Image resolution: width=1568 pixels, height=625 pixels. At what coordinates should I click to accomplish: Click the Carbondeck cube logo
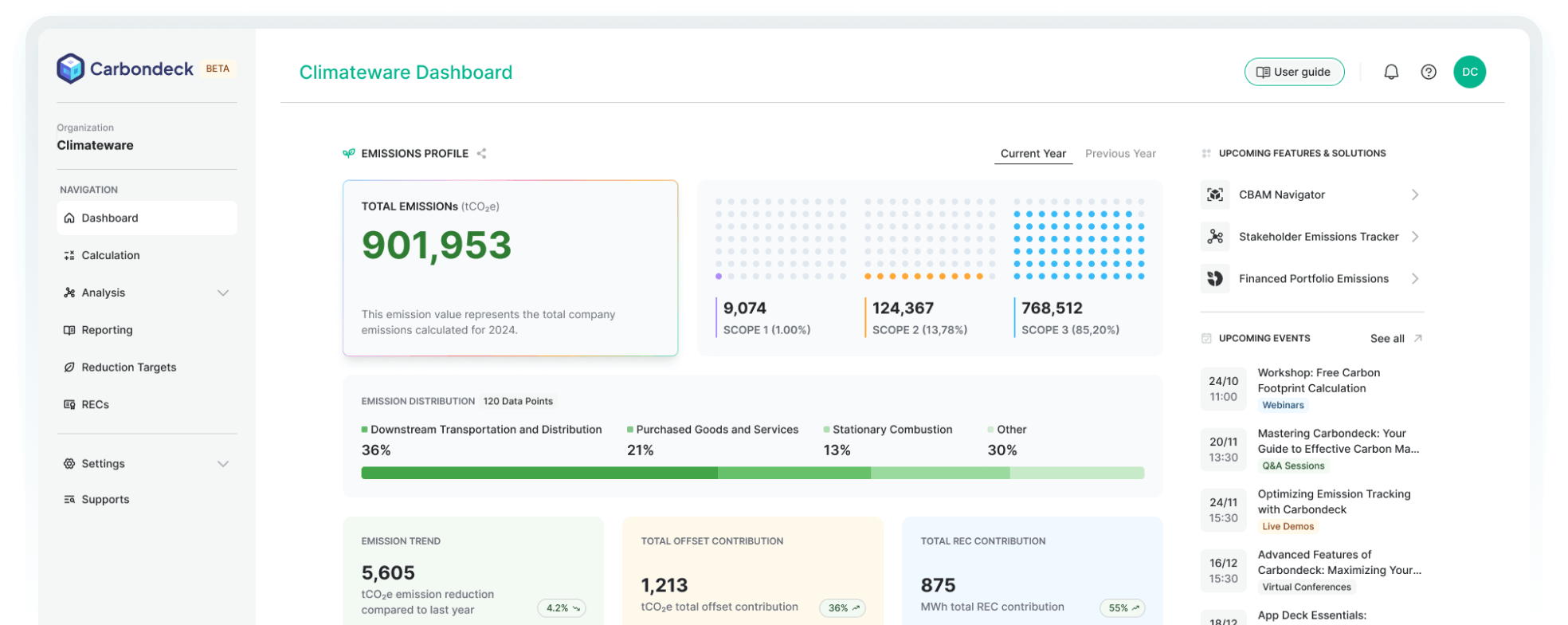click(70, 69)
